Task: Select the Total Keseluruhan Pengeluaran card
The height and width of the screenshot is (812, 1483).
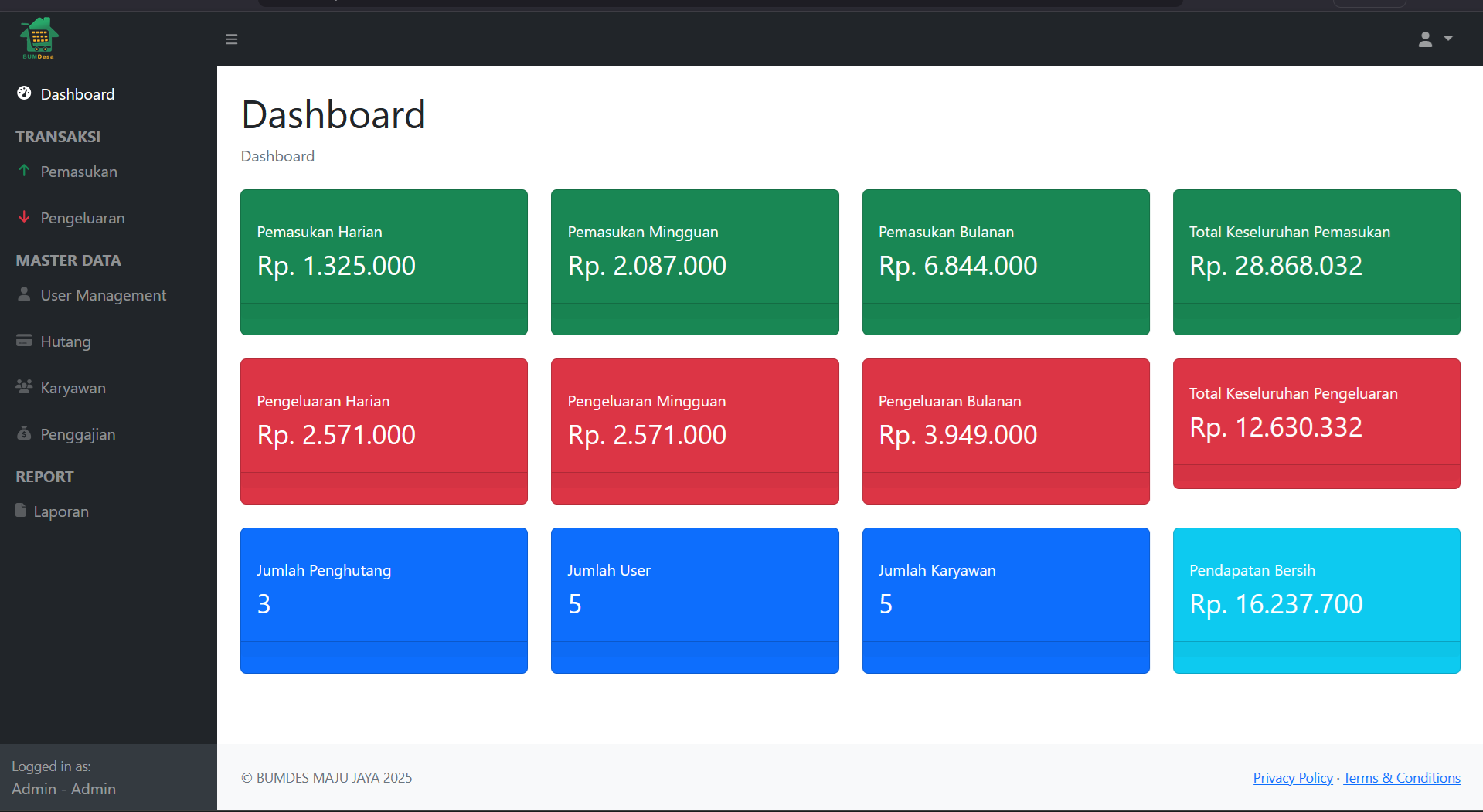Action: (x=1317, y=423)
